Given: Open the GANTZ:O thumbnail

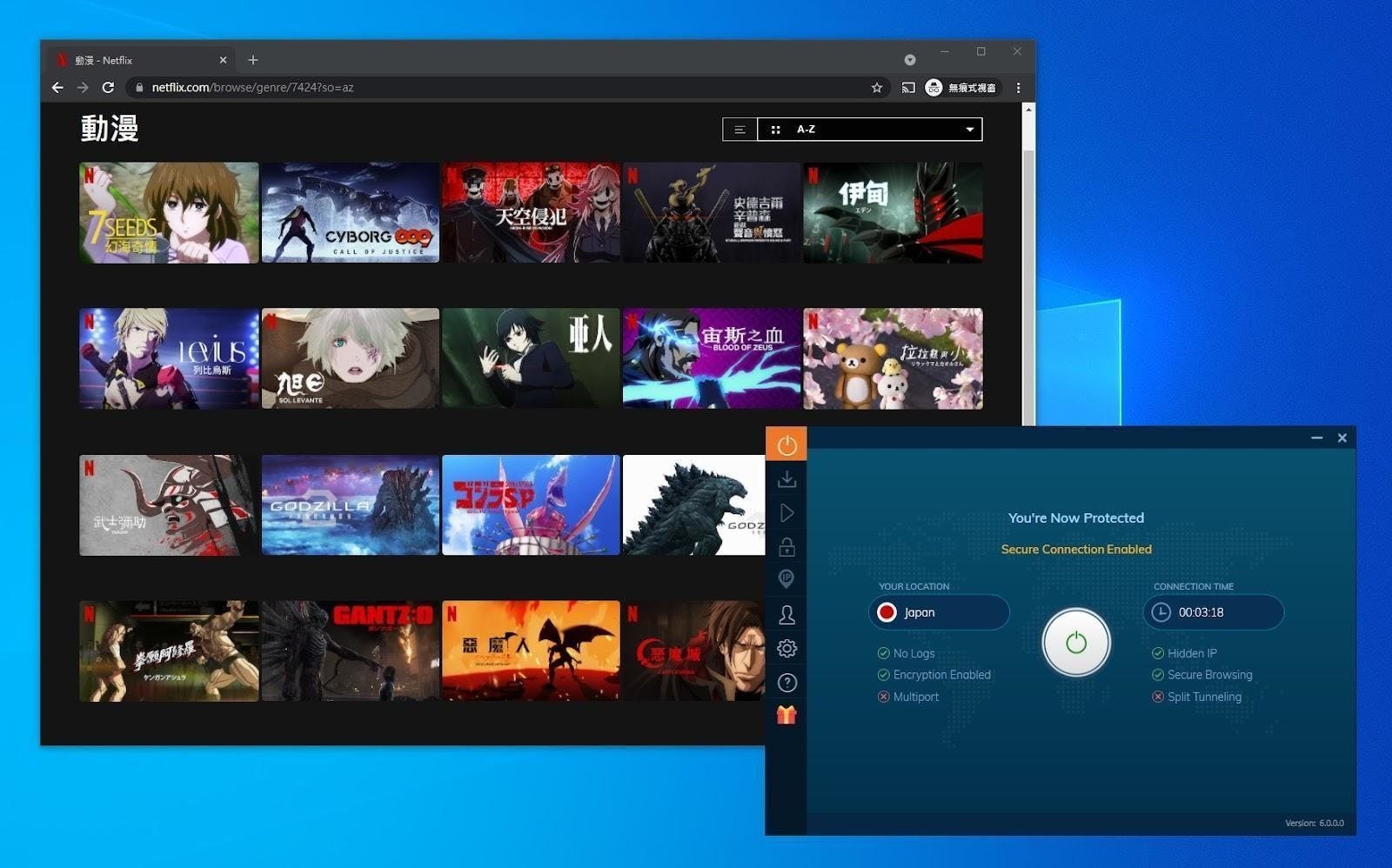Looking at the screenshot, I should pos(351,651).
